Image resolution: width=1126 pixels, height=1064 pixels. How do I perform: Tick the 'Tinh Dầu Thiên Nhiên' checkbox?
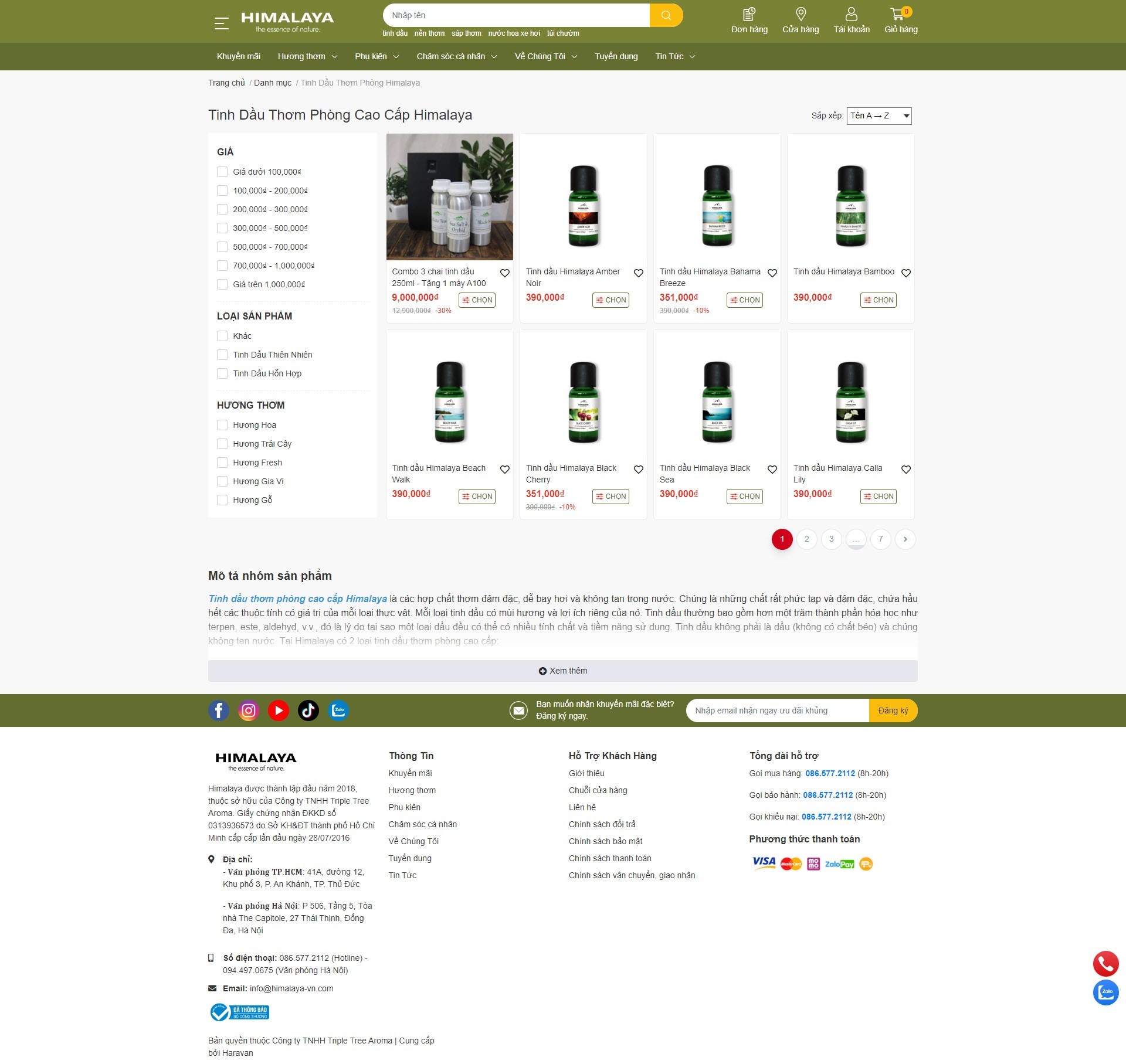tap(222, 355)
